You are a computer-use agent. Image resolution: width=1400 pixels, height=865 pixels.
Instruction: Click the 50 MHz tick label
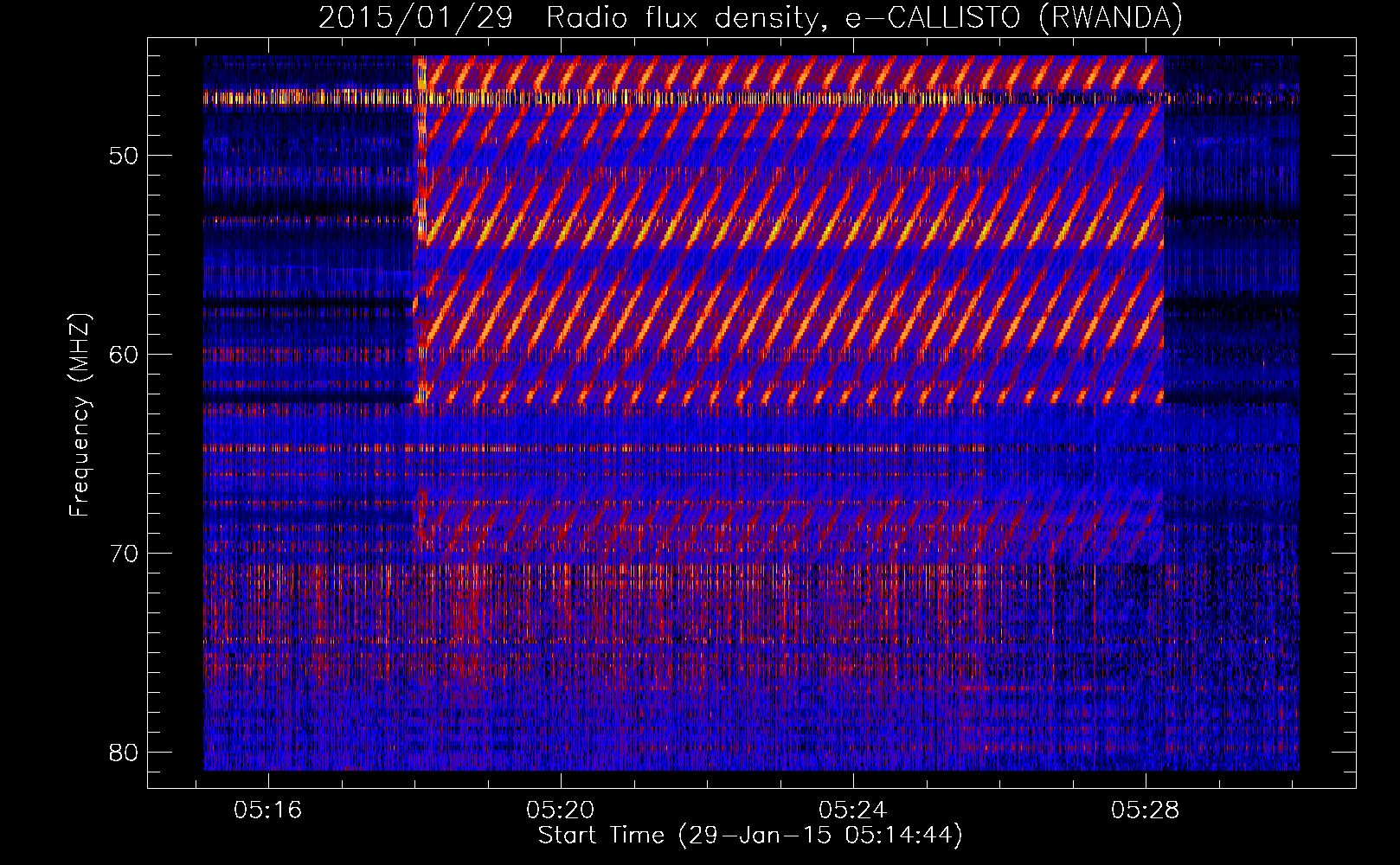[125, 156]
